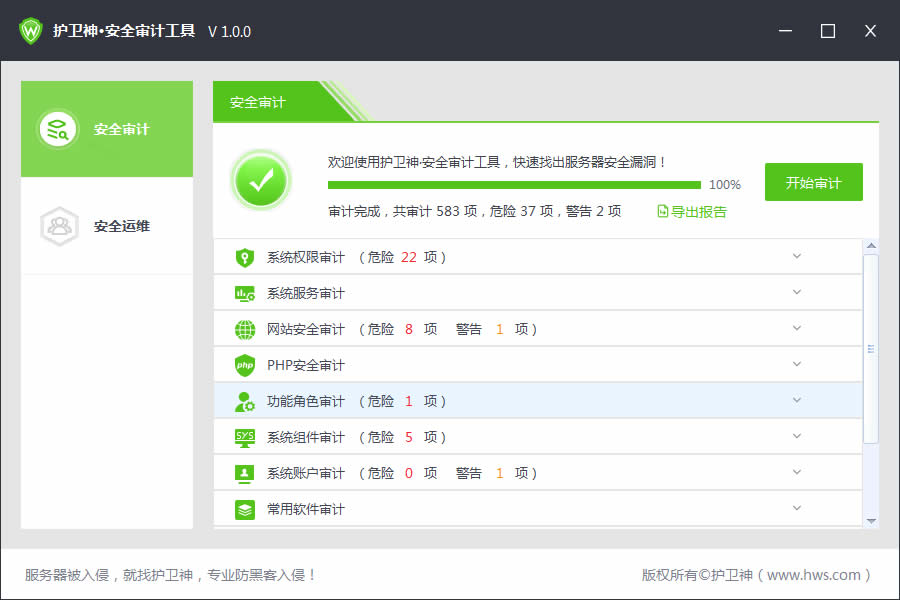Click the 审计完成 summary text
The width and height of the screenshot is (900, 600).
475,211
